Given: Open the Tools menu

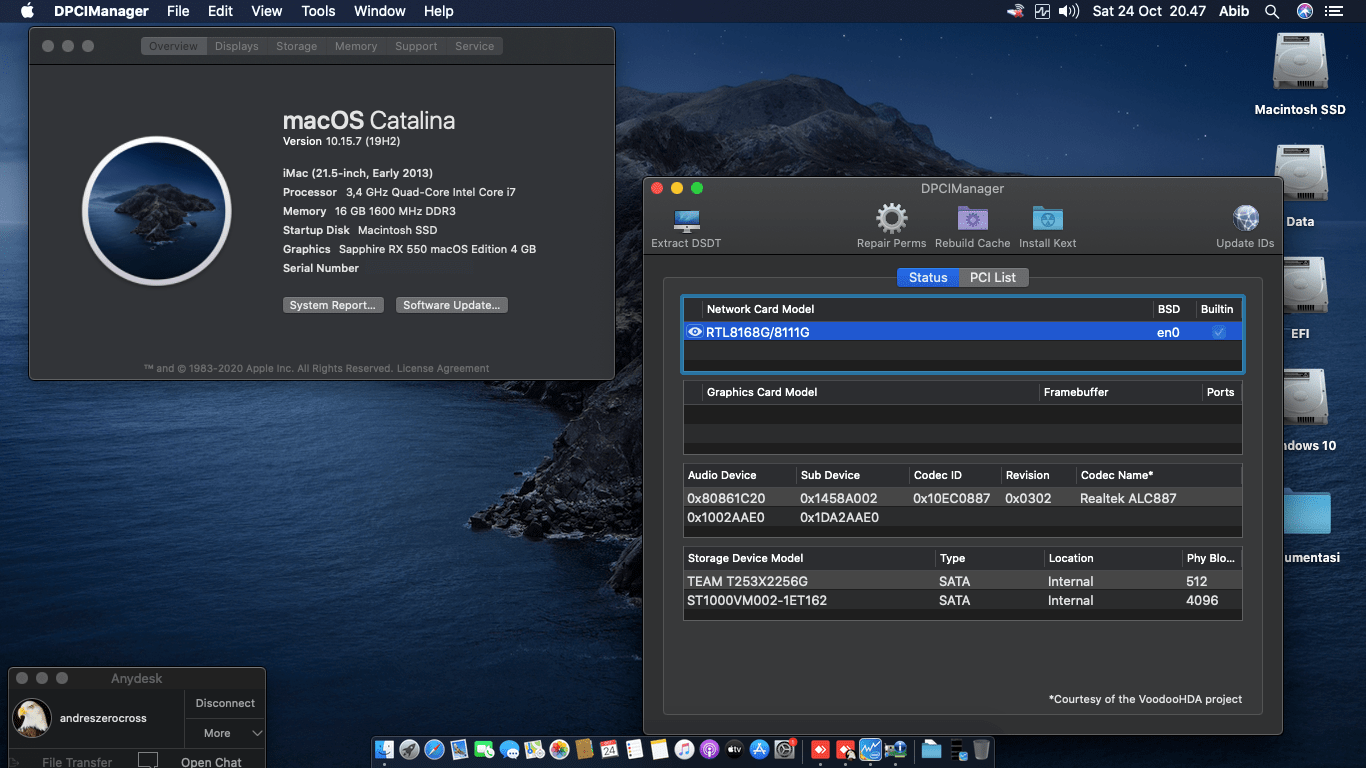Looking at the screenshot, I should 318,11.
